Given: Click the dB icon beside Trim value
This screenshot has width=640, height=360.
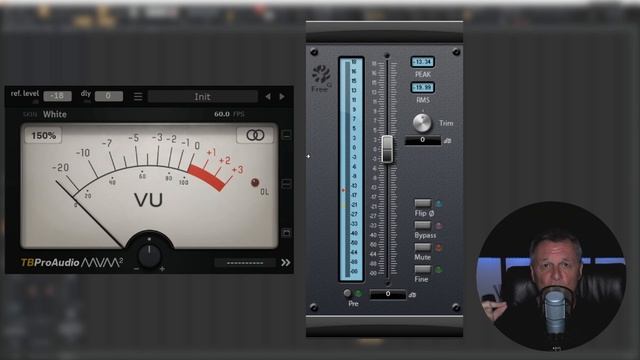Looking at the screenshot, I should click(448, 141).
